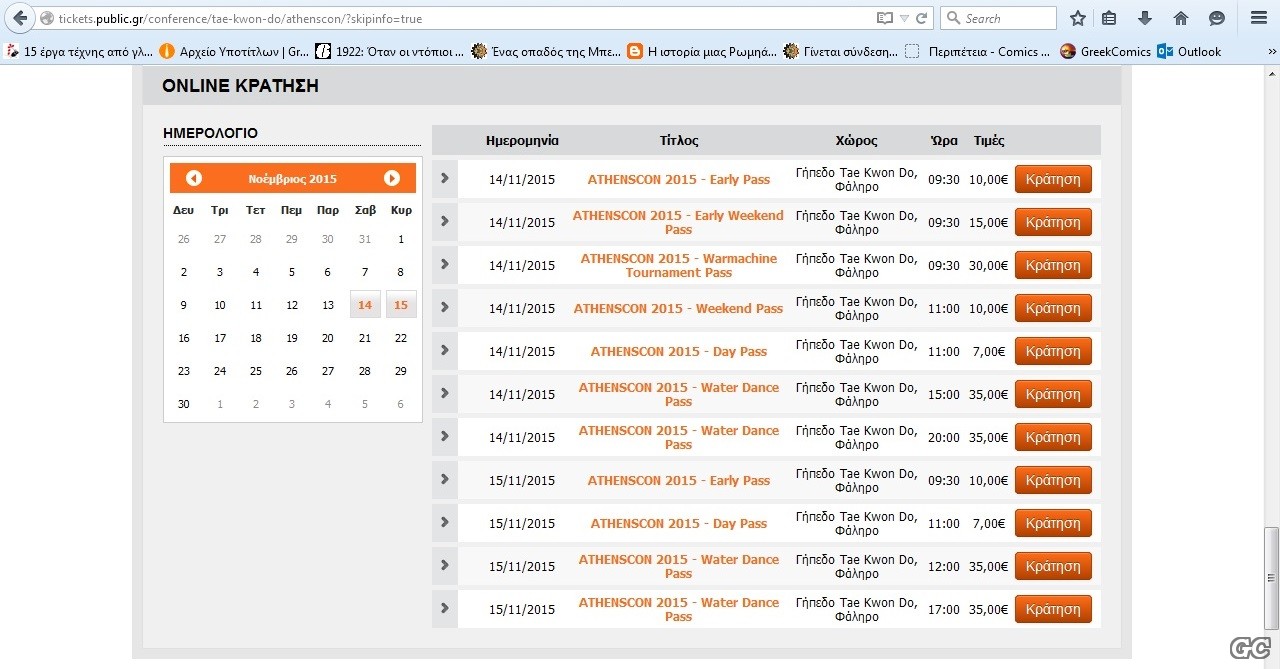Viewport: 1280px width, 669px height.
Task: Open the bookmarks list icon
Action: pos(1109,18)
